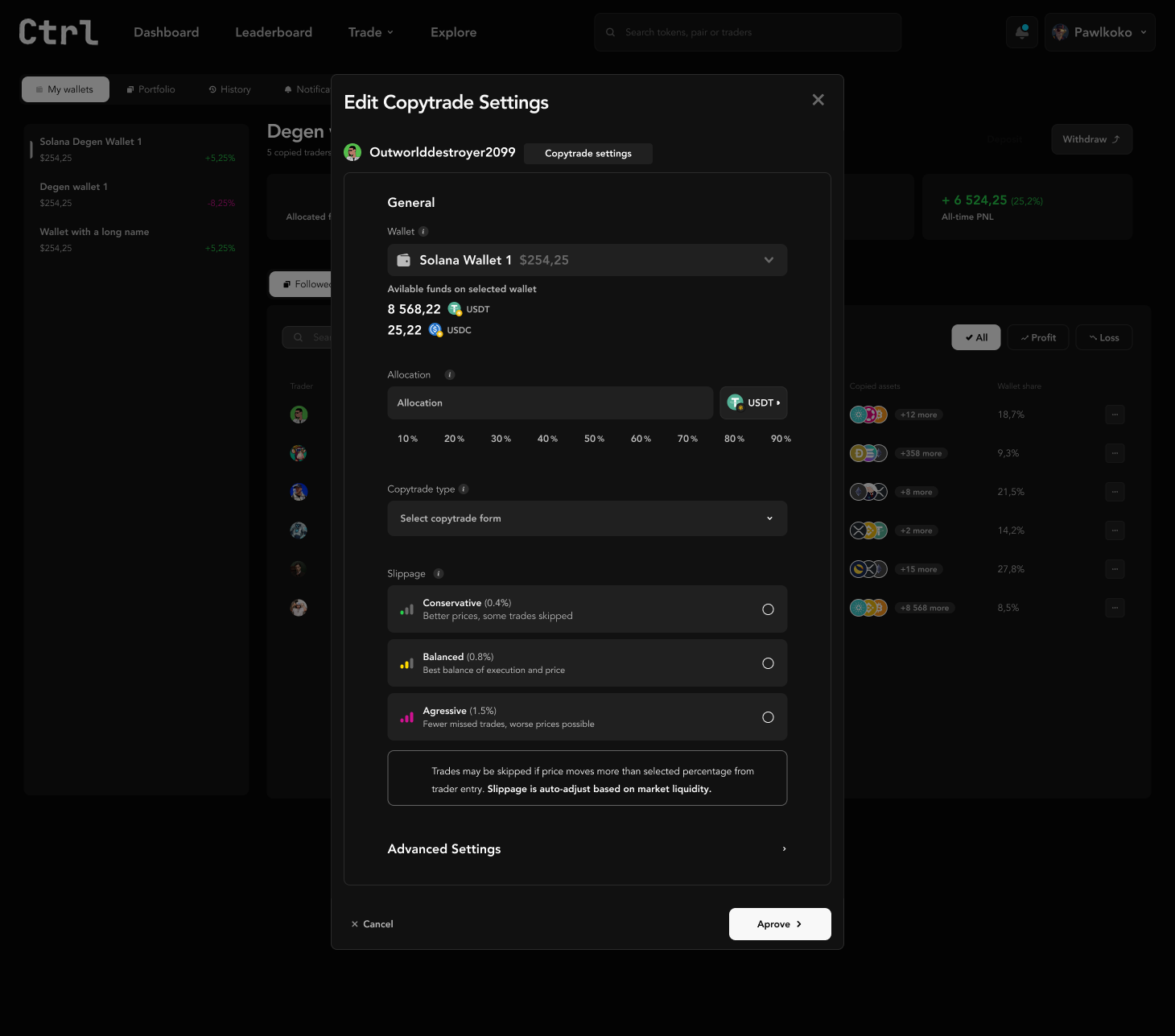This screenshot has width=1175, height=1036.
Task: Switch to History tab
Action: (x=230, y=89)
